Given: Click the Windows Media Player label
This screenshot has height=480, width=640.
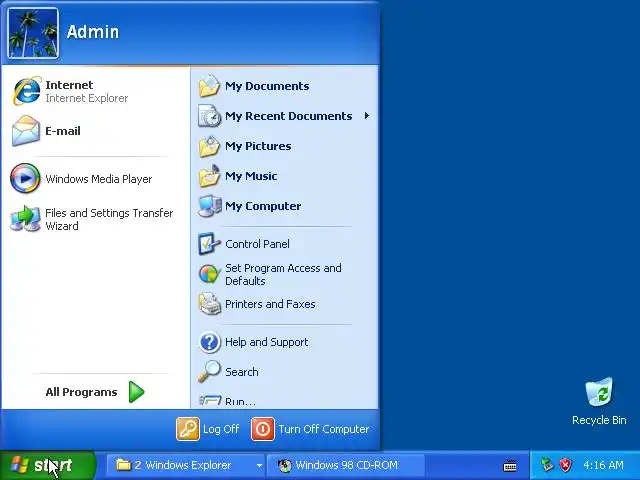Looking at the screenshot, I should point(99,179).
